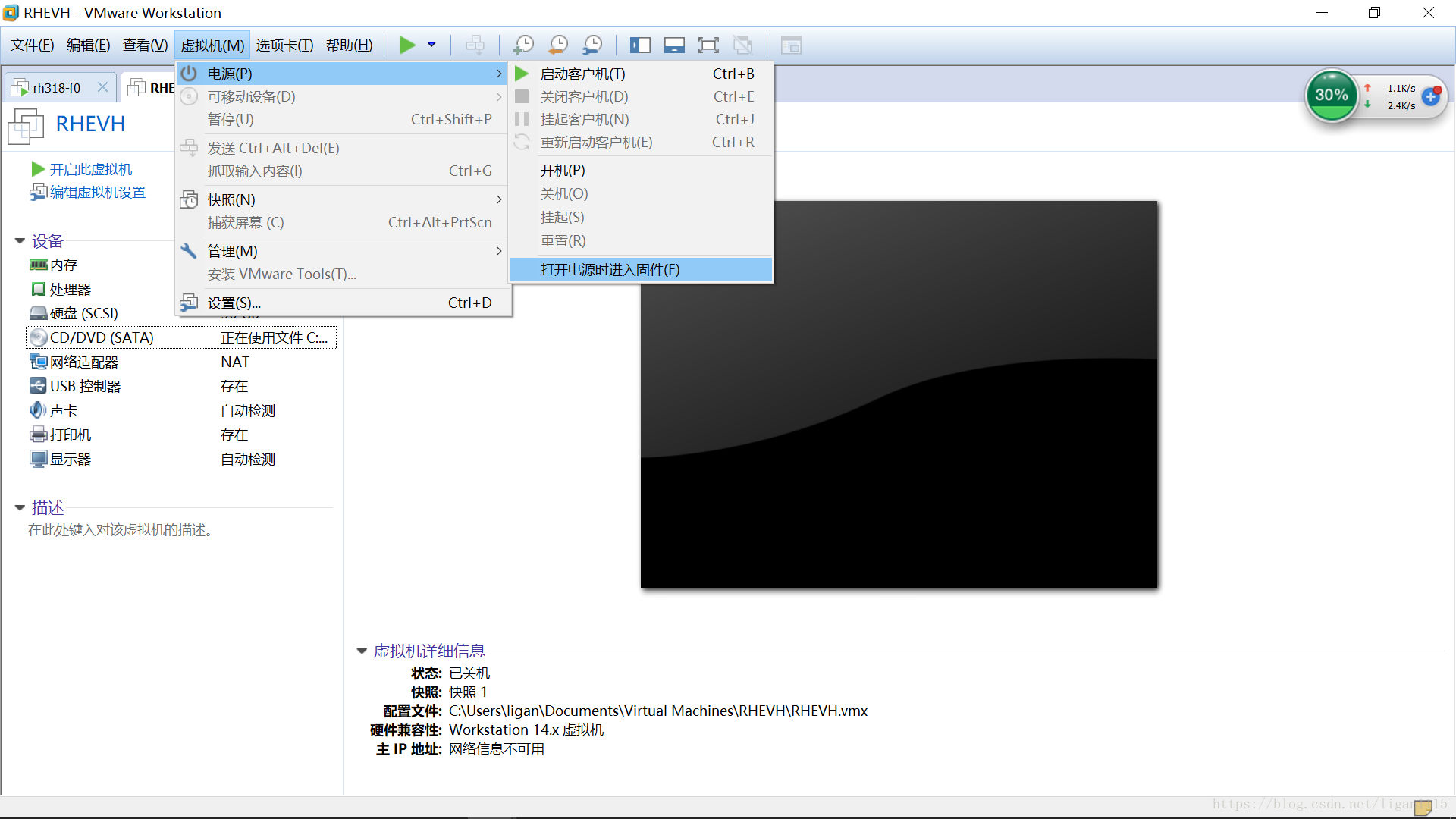The height and width of the screenshot is (819, 1456).
Task: Click the yellow note icon in status bar
Action: click(x=1423, y=808)
